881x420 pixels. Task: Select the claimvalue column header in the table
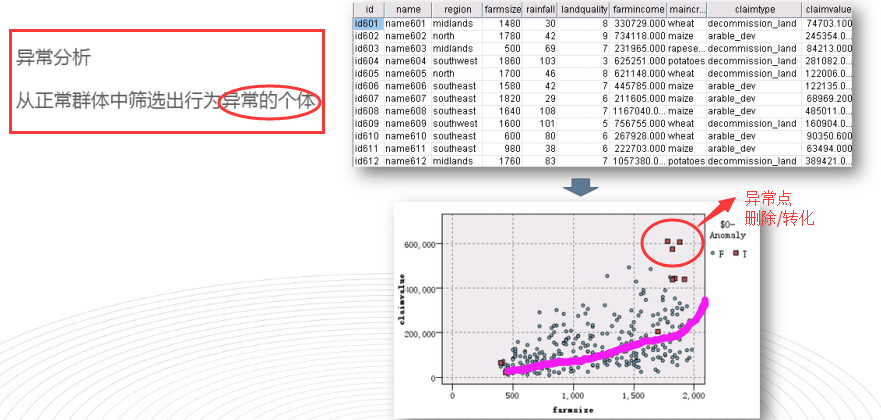click(828, 10)
